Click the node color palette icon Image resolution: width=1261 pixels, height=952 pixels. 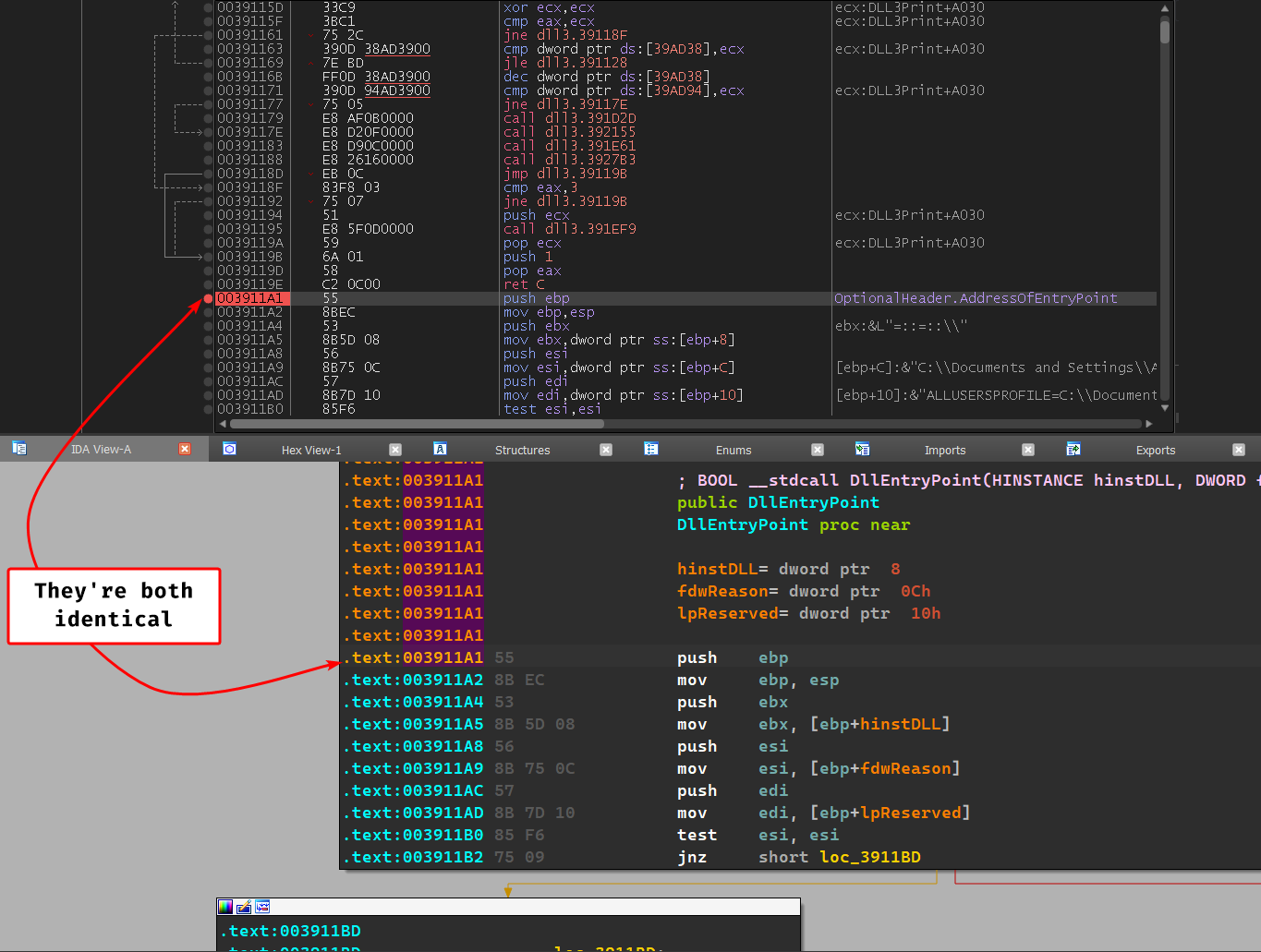[x=225, y=907]
